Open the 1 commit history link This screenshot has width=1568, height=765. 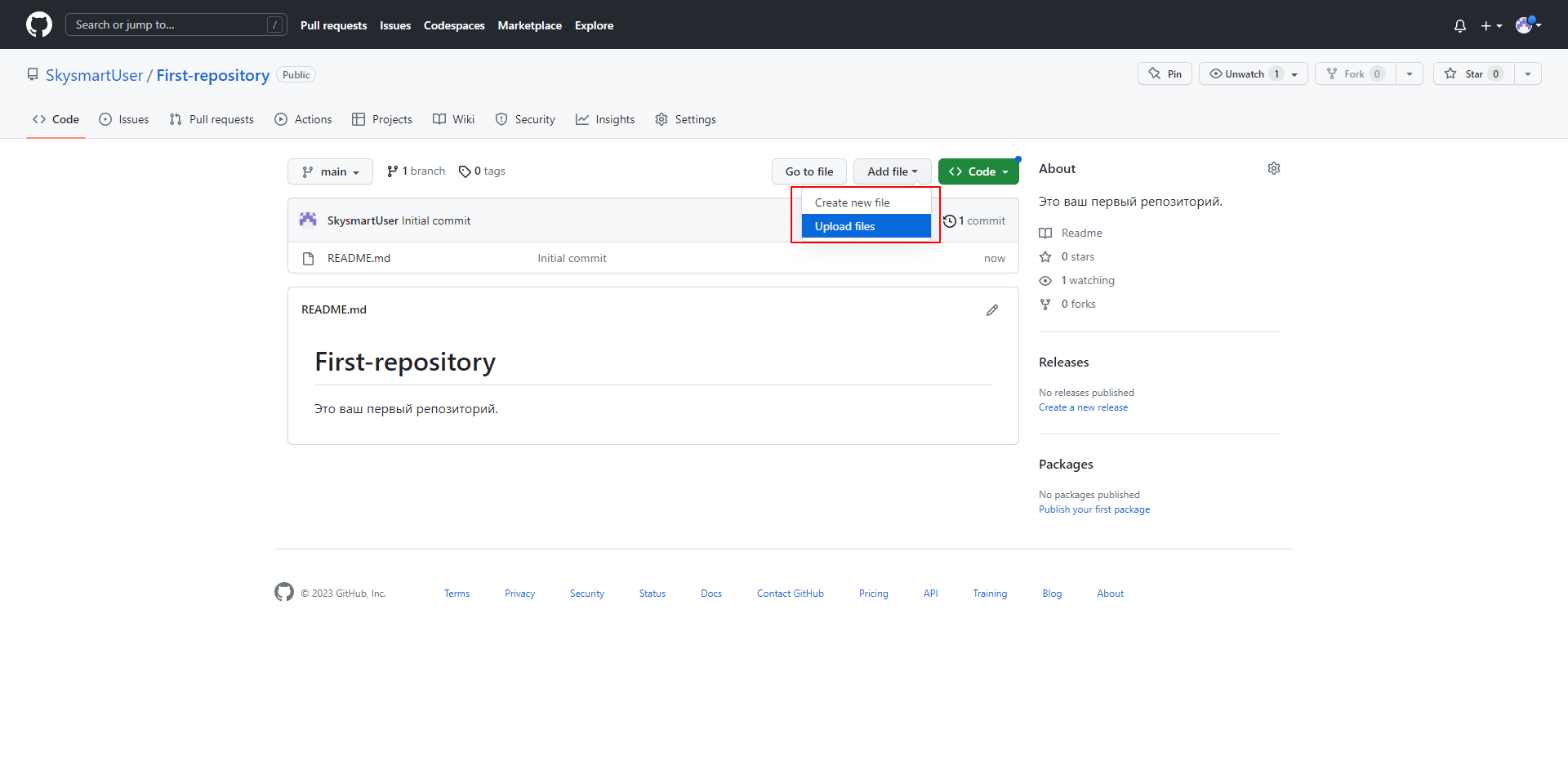(x=974, y=220)
